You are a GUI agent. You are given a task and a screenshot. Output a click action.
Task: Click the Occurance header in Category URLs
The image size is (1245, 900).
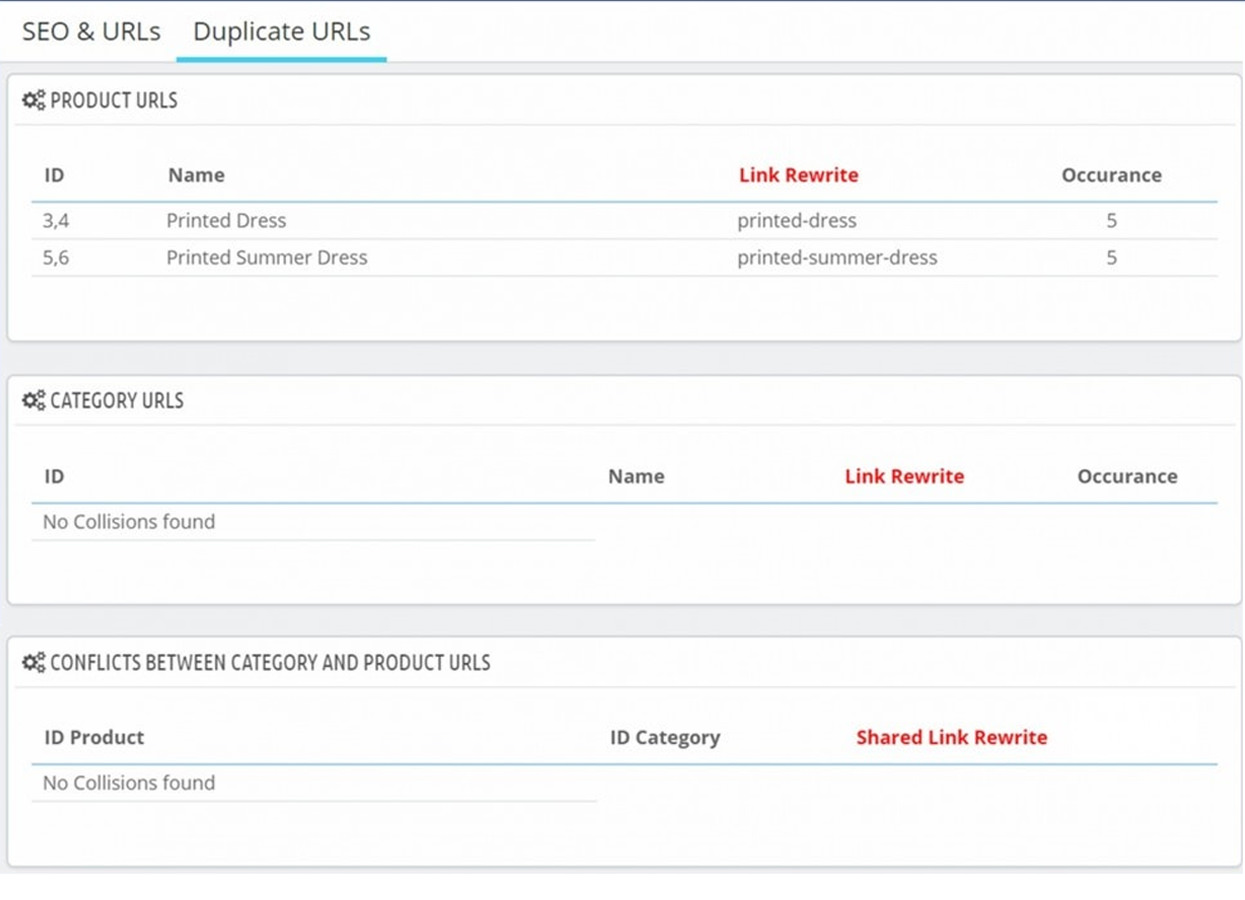(1127, 476)
